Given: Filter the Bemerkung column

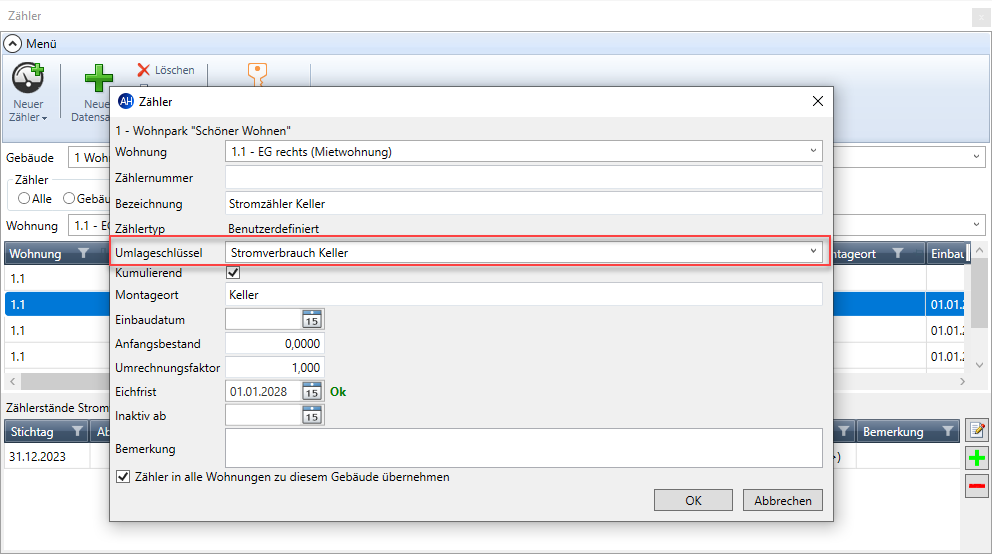Looking at the screenshot, I should coord(946,431).
